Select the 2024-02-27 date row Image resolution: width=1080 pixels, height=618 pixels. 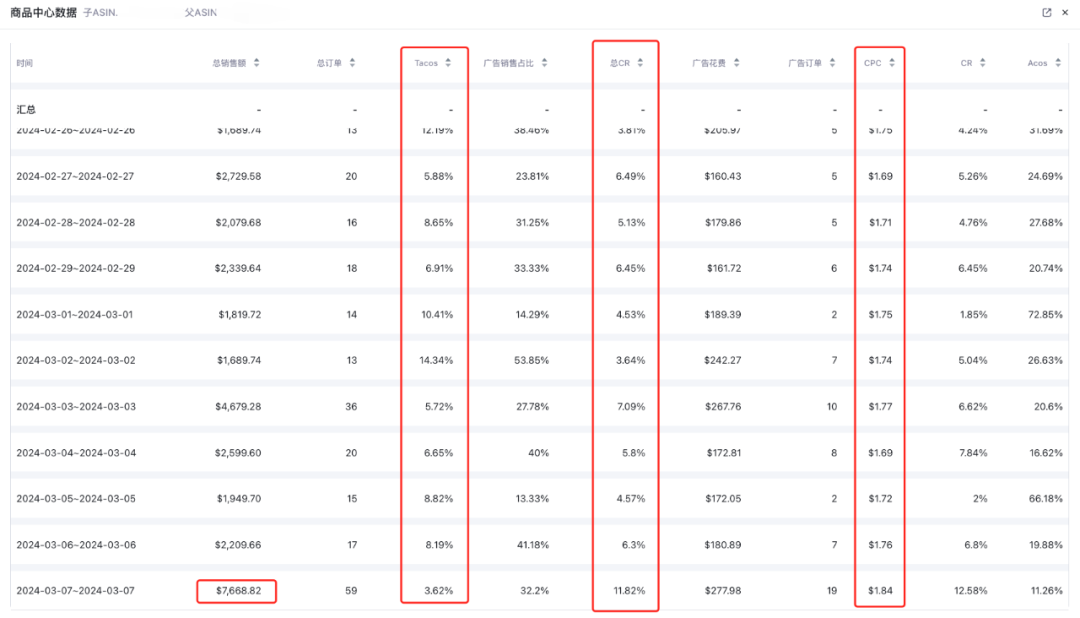539,176
